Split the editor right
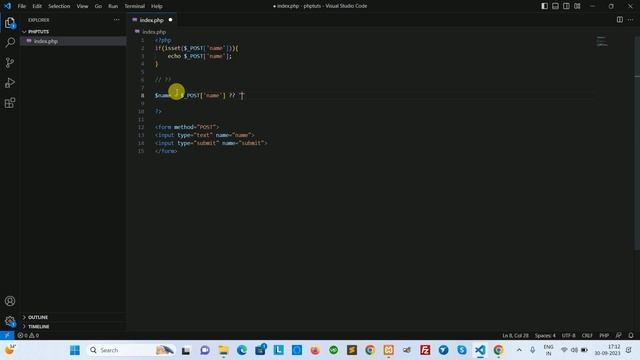This screenshot has height=360, width=640. click(620, 20)
